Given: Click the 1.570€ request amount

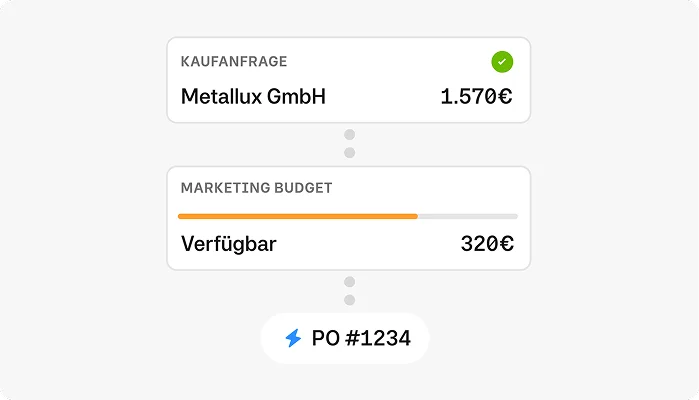Looking at the screenshot, I should [477, 97].
